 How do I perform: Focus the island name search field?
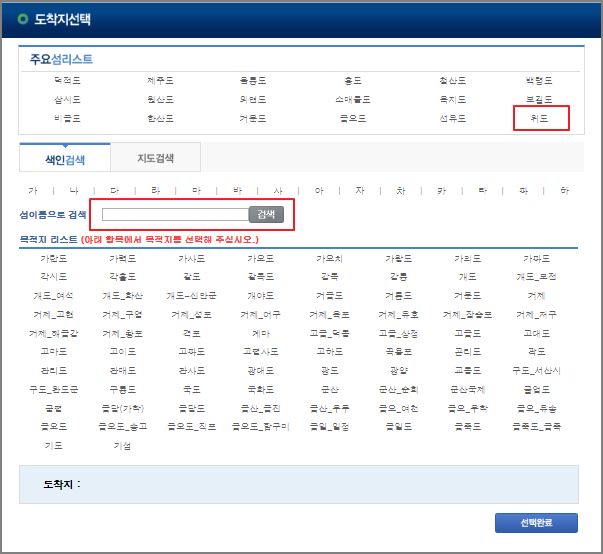click(175, 215)
